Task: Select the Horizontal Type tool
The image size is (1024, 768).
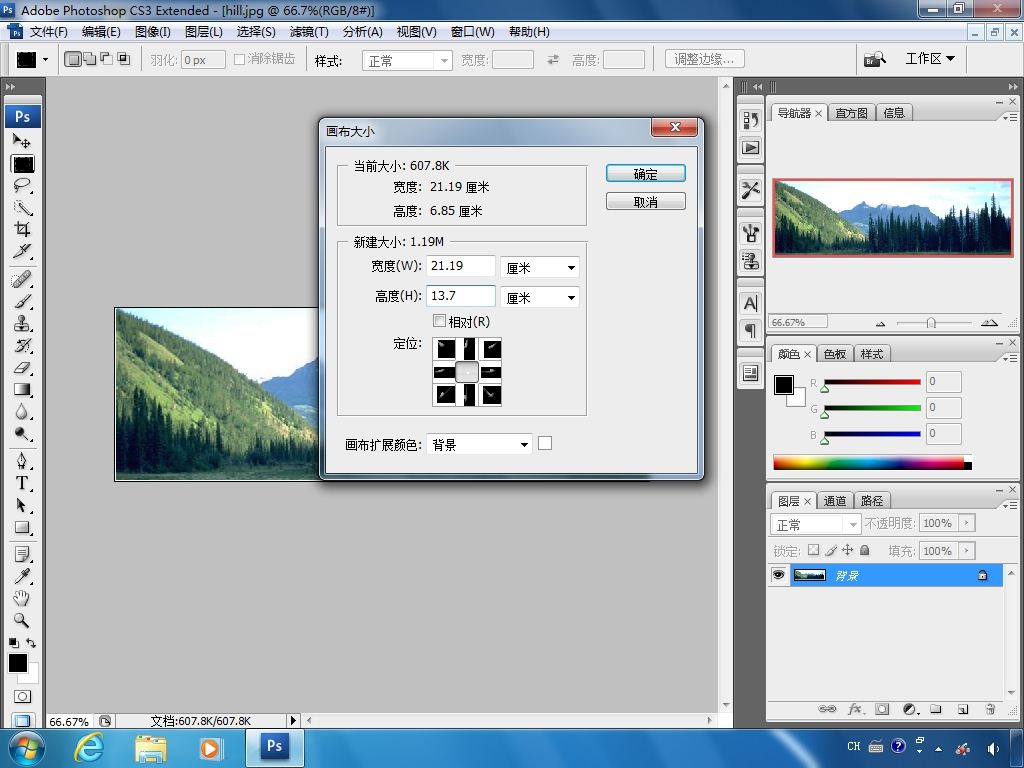Action: tap(22, 483)
